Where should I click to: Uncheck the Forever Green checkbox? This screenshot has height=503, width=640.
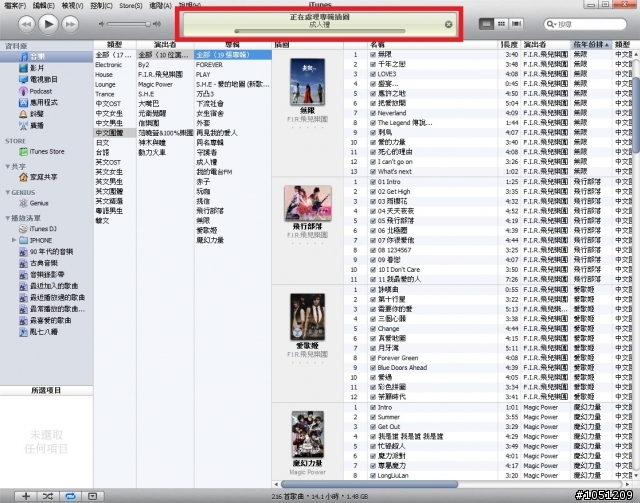click(x=373, y=358)
